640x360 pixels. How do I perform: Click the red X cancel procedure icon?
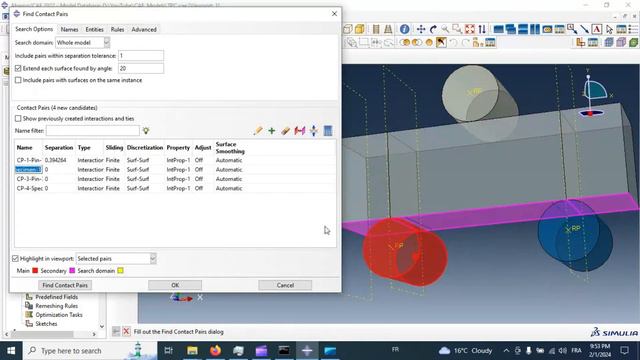point(127,331)
